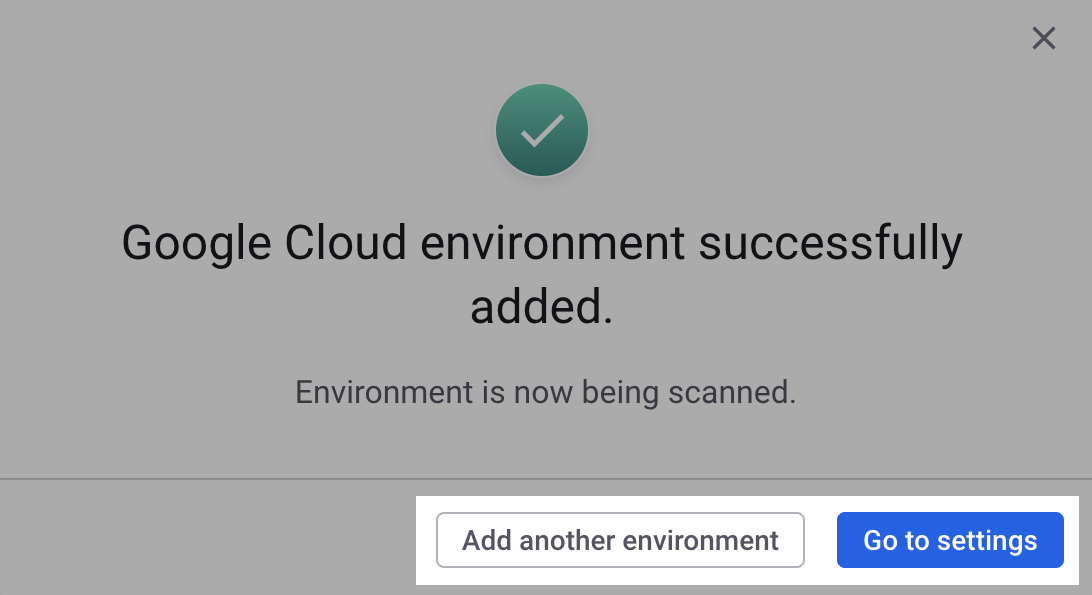Click the green checkmark success icon
This screenshot has width=1092, height=595.
point(541,131)
